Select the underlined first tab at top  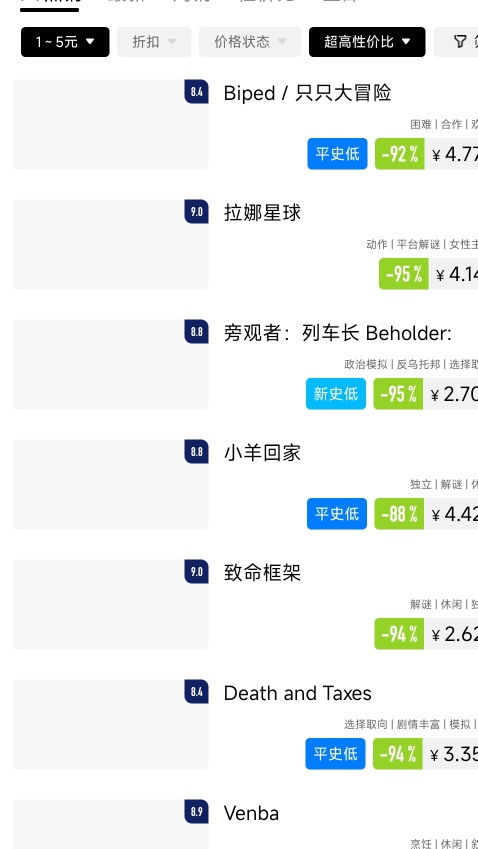(x=49, y=5)
